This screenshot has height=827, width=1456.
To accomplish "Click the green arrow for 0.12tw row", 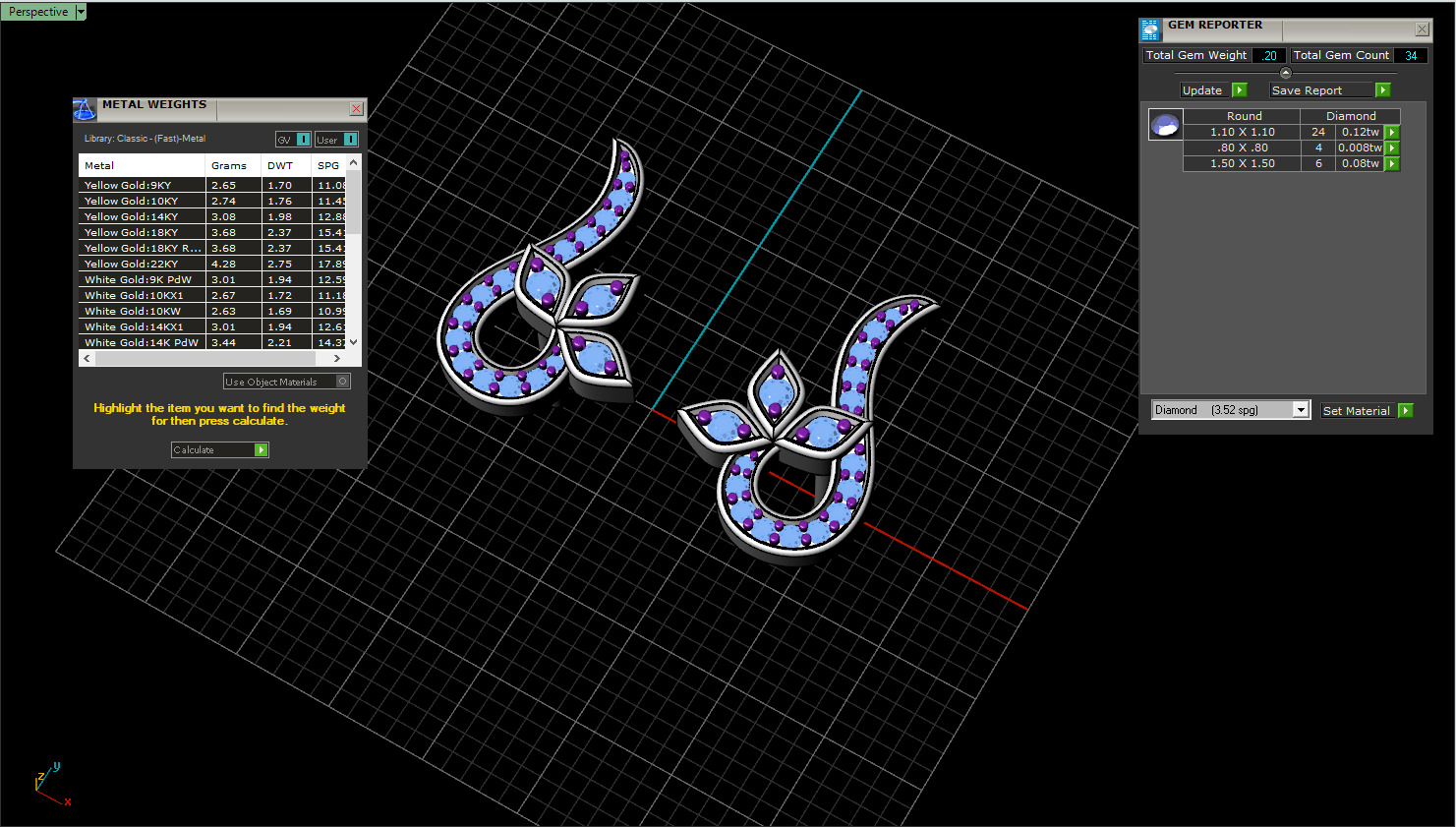I will pyautogui.click(x=1392, y=132).
